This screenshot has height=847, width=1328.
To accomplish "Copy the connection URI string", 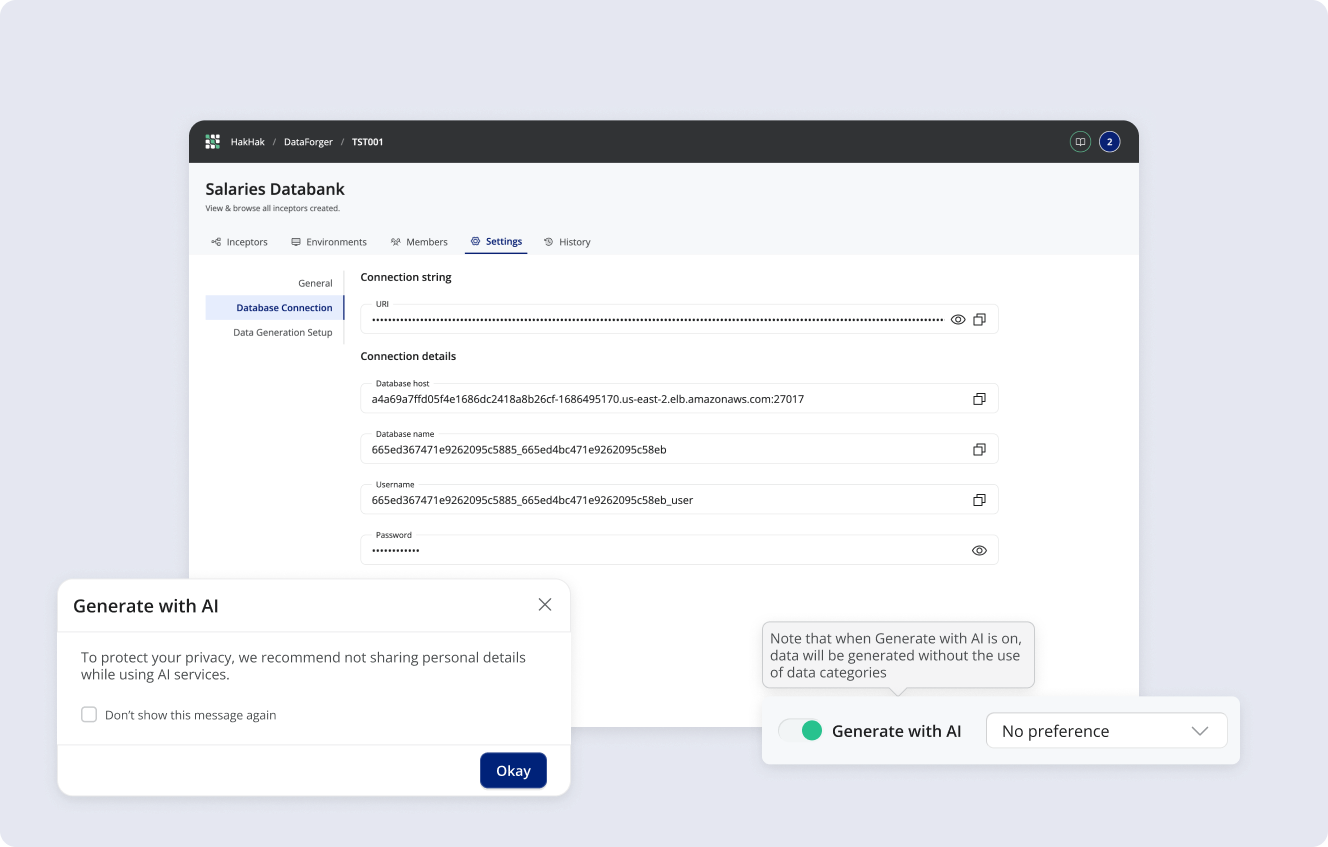I will [979, 320].
